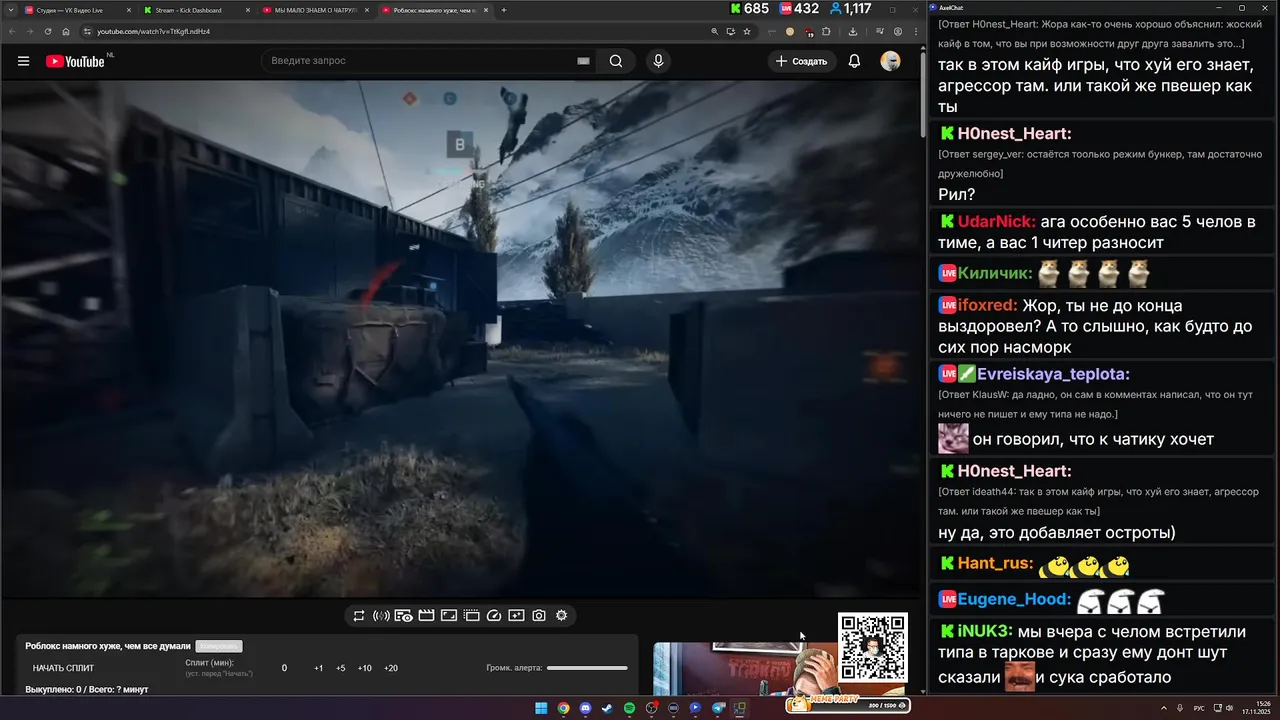Open Chrome from the taskbar

pos(563,708)
